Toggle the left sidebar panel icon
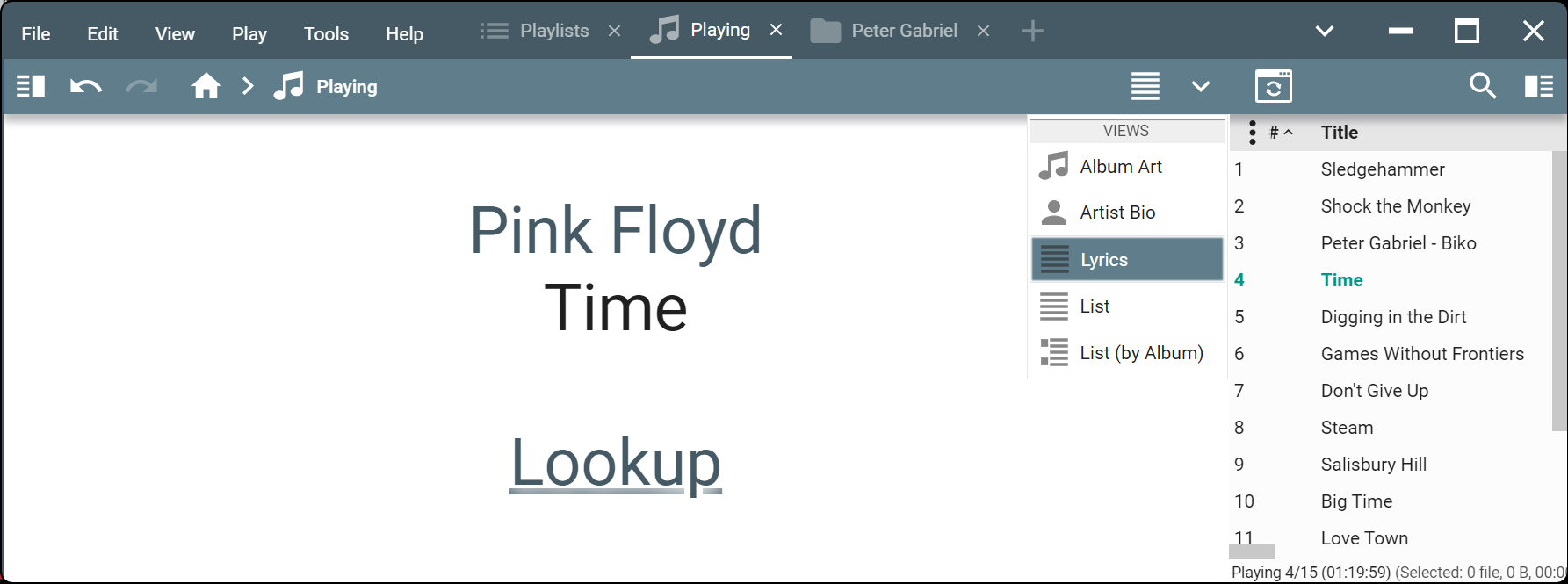 pos(31,86)
